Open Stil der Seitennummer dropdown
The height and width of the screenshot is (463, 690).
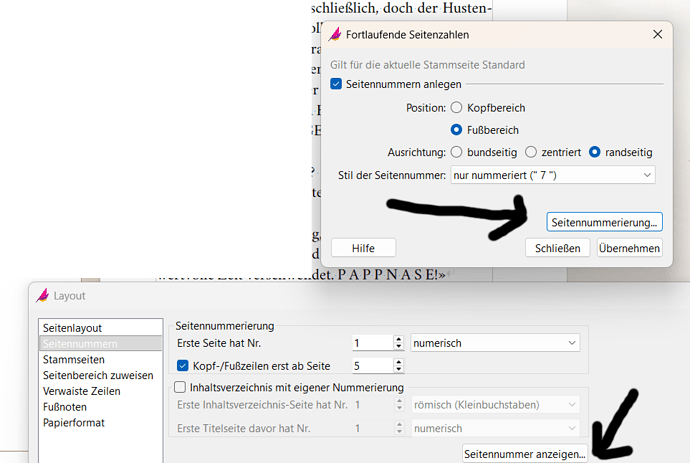click(x=552, y=175)
